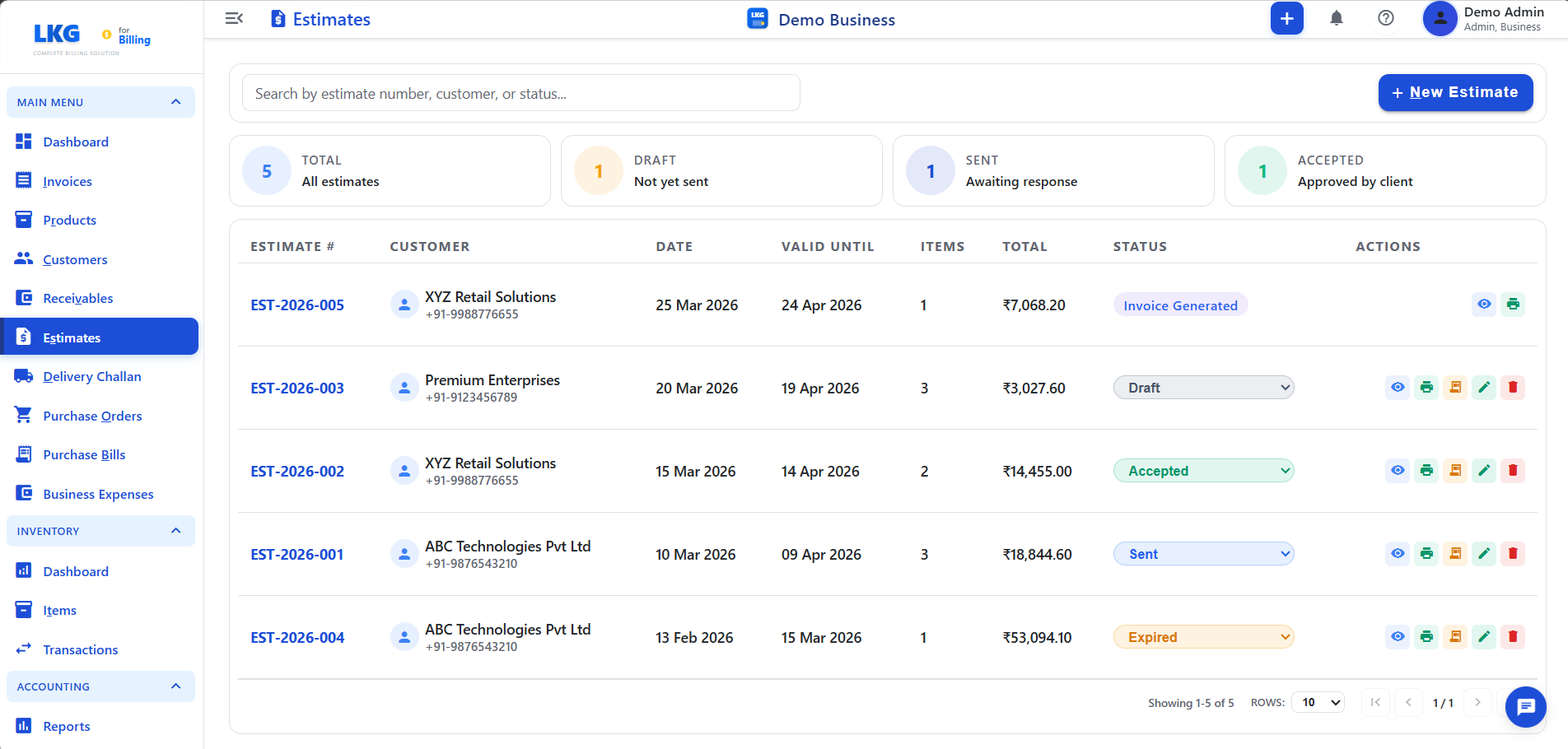Open Purchase Bills from the sidebar

99,454
